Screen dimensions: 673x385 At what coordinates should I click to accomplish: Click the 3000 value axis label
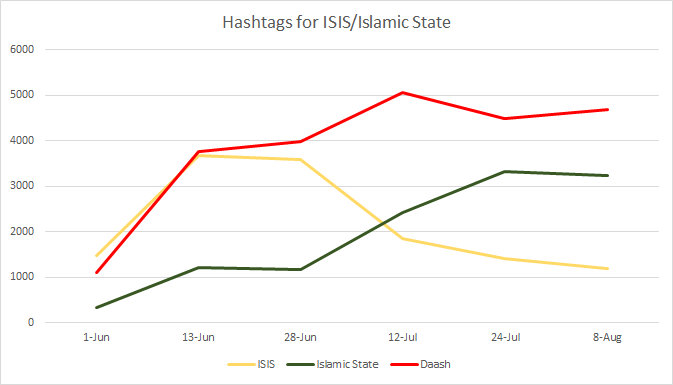pyautogui.click(x=22, y=186)
